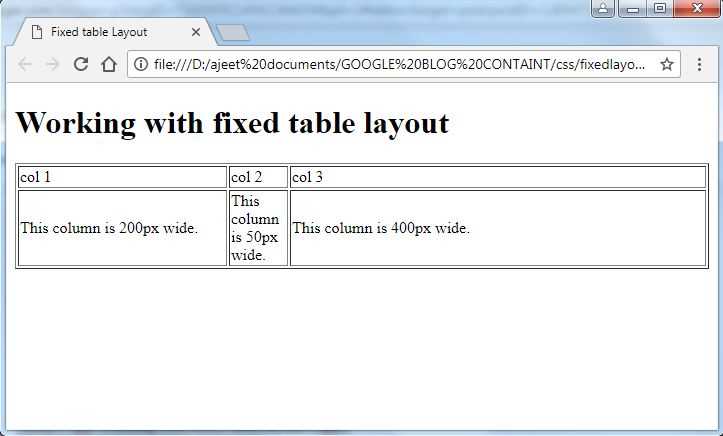This screenshot has height=436, width=723.
Task: Open a new tab button
Action: [233, 33]
